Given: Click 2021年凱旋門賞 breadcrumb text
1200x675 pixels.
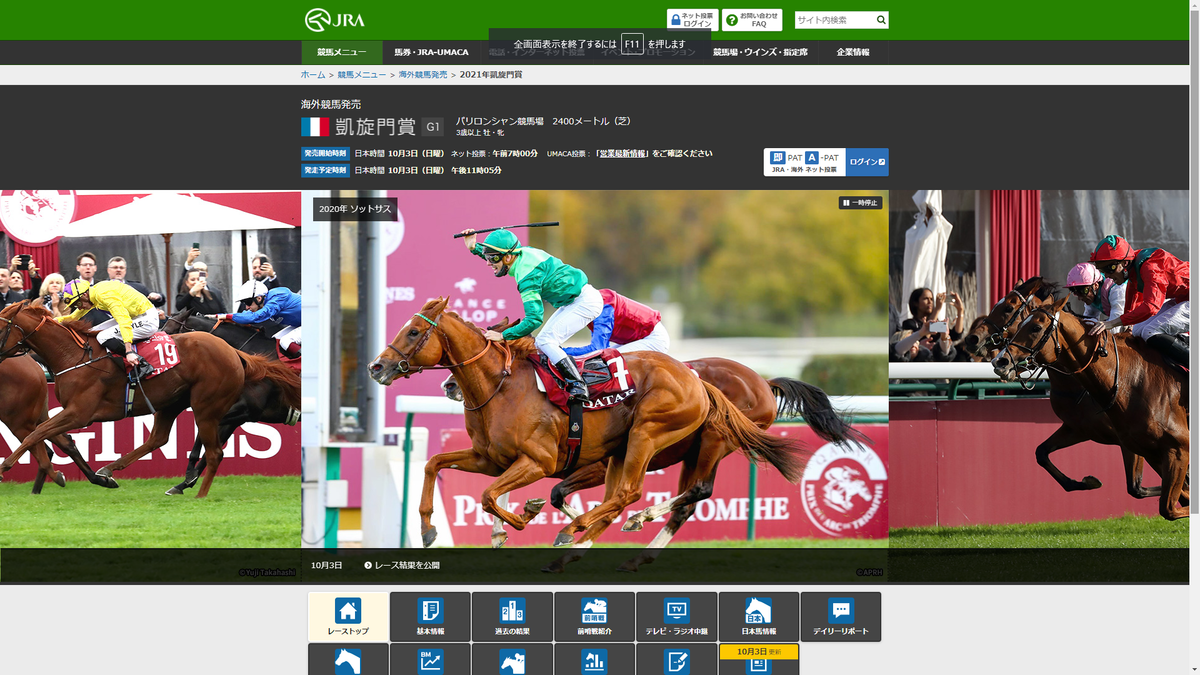Looking at the screenshot, I should pyautogui.click(x=491, y=75).
